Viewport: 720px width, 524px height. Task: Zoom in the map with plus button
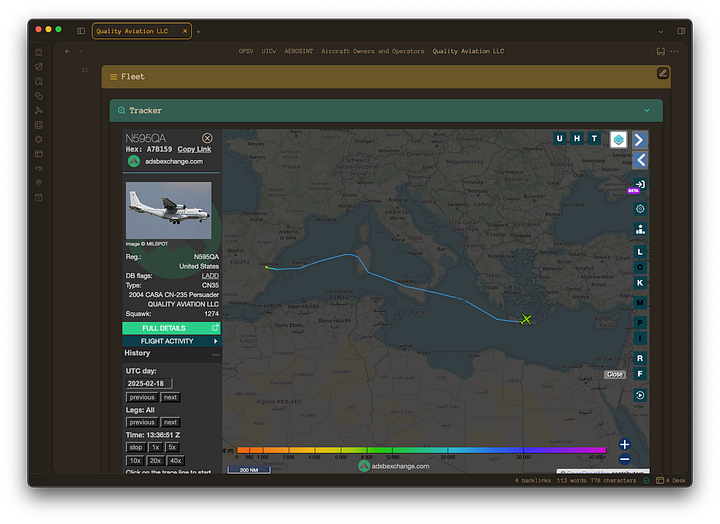[624, 444]
